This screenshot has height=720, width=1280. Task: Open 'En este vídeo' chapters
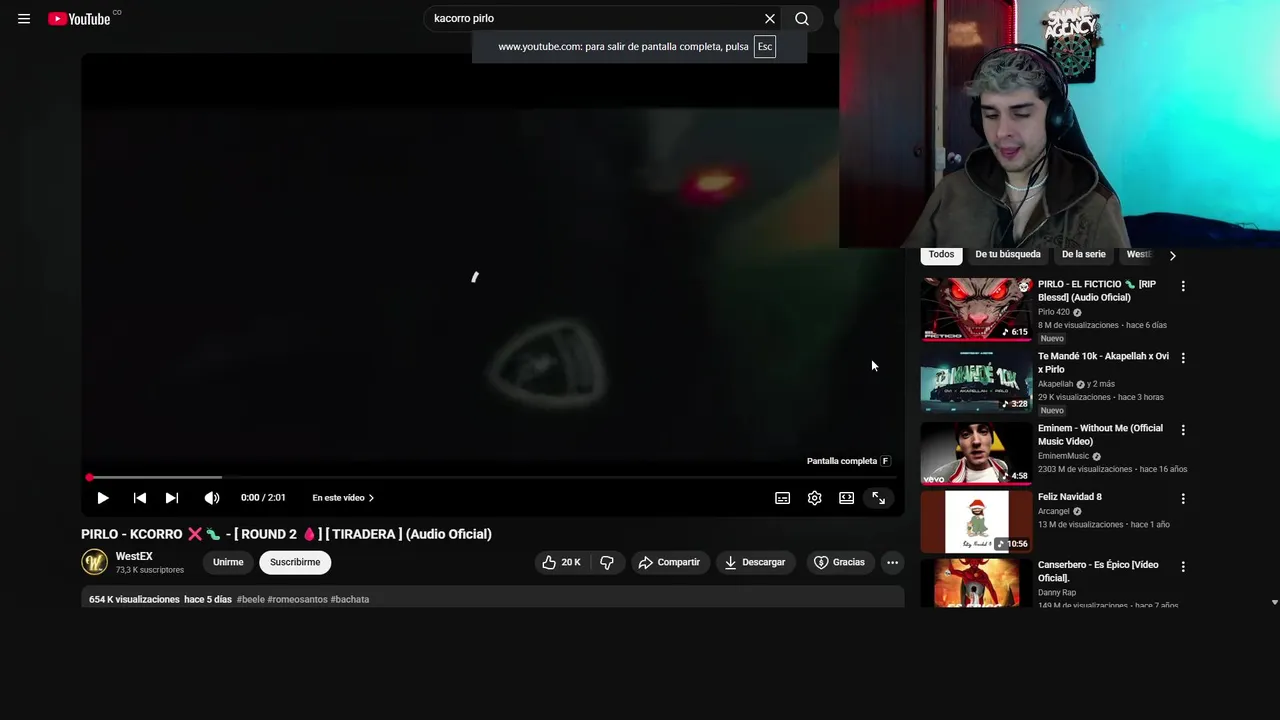click(343, 498)
